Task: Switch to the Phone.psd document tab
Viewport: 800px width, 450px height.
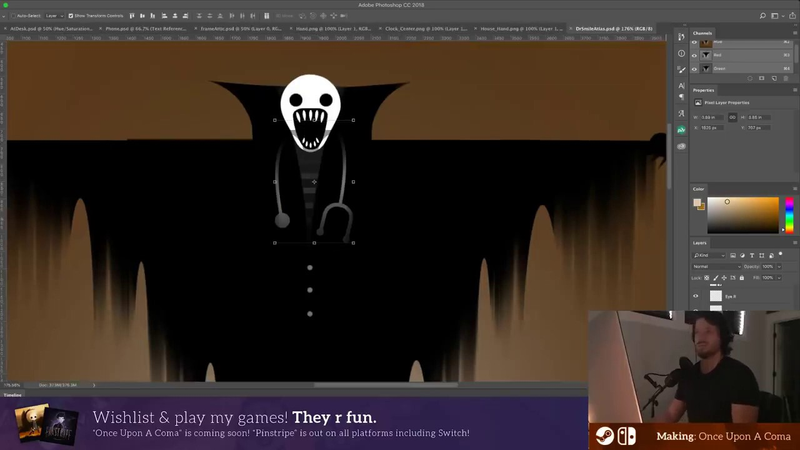Action: [146, 29]
